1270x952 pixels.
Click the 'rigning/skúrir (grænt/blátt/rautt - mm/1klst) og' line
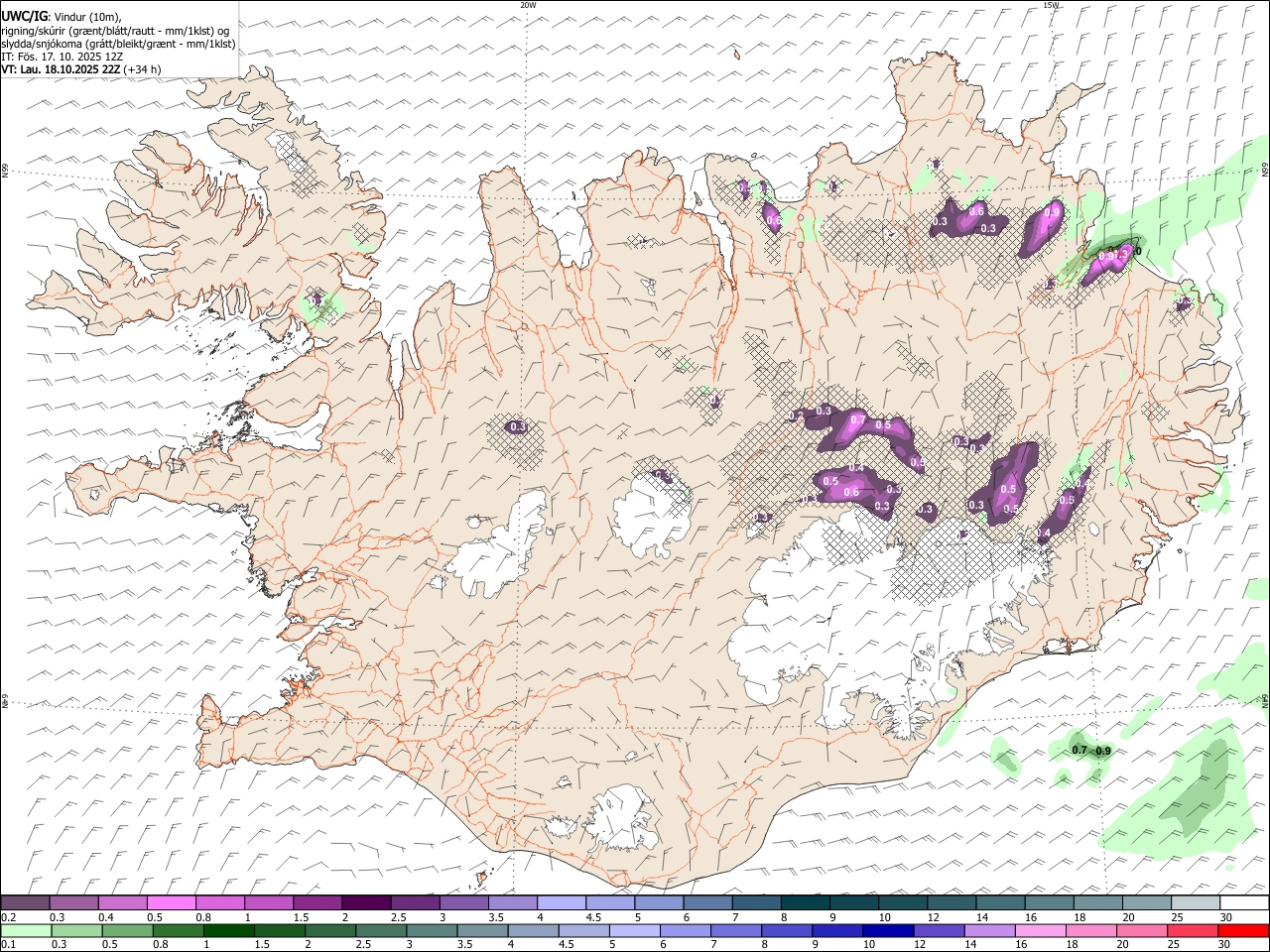point(115,31)
